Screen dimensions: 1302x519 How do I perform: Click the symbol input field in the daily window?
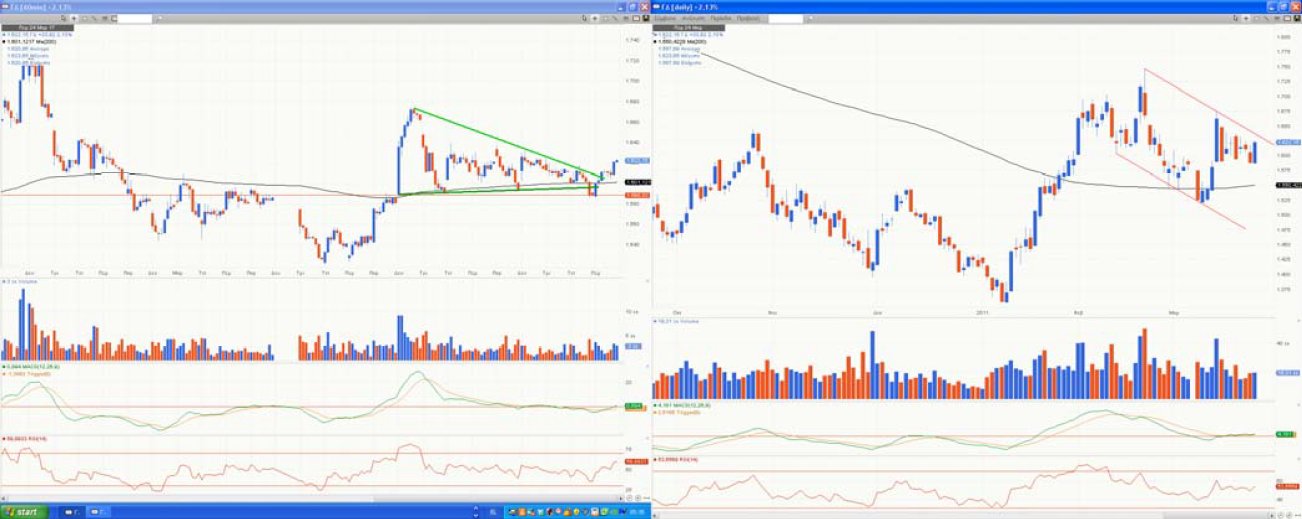784,18
